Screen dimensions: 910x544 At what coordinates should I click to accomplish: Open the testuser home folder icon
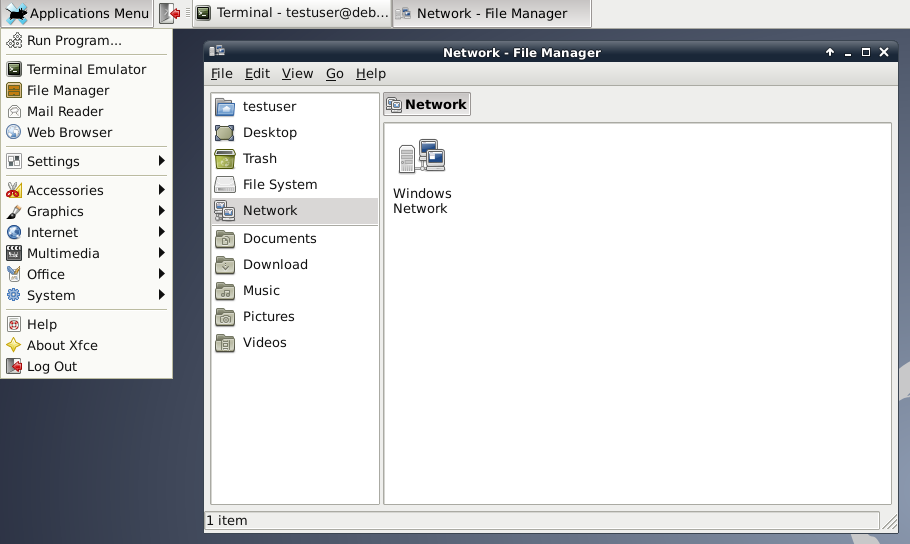pyautogui.click(x=225, y=107)
